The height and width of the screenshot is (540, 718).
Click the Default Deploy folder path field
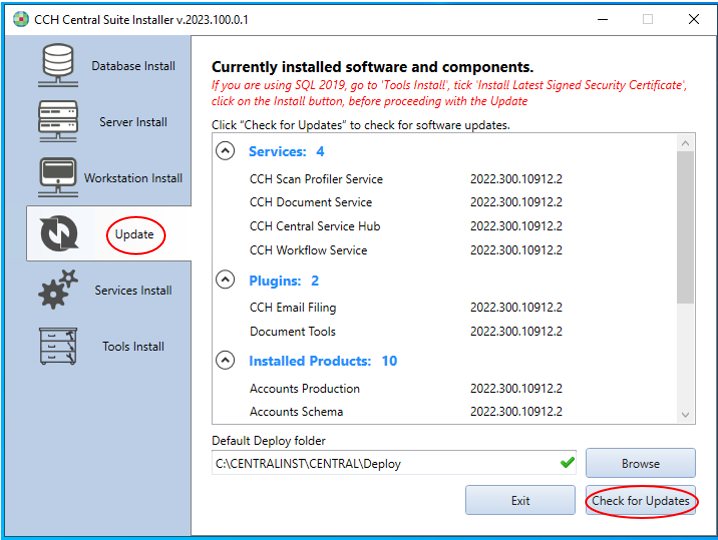[394, 463]
